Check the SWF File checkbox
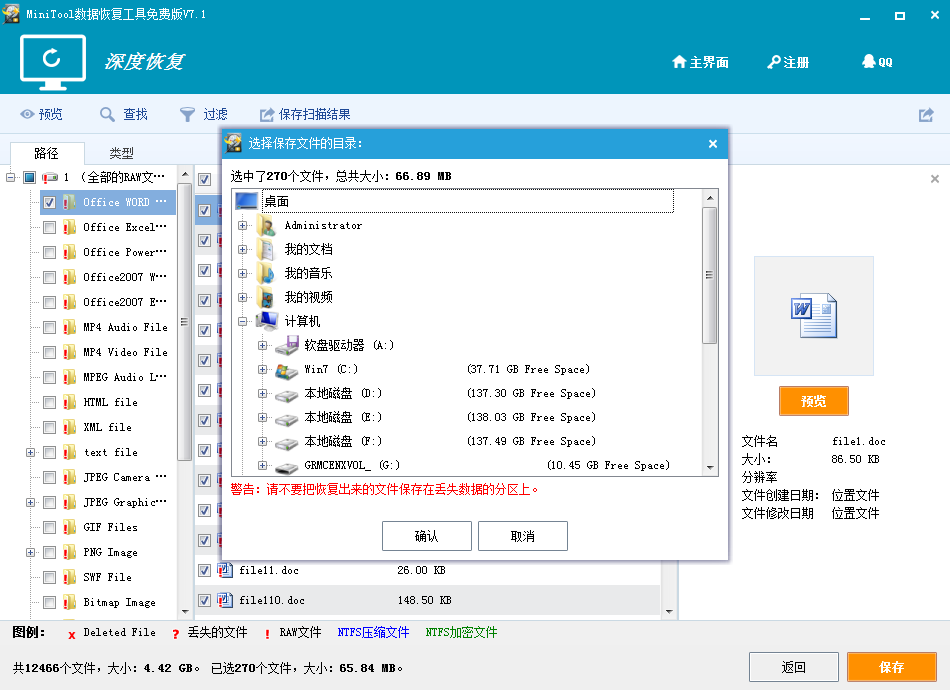Screen dimensions: 950x690 click(x=50, y=577)
